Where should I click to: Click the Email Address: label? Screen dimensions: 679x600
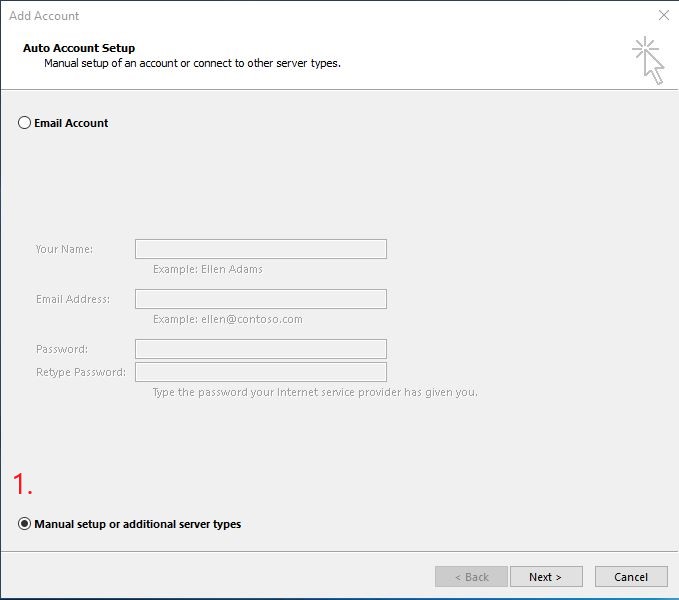coord(73,299)
